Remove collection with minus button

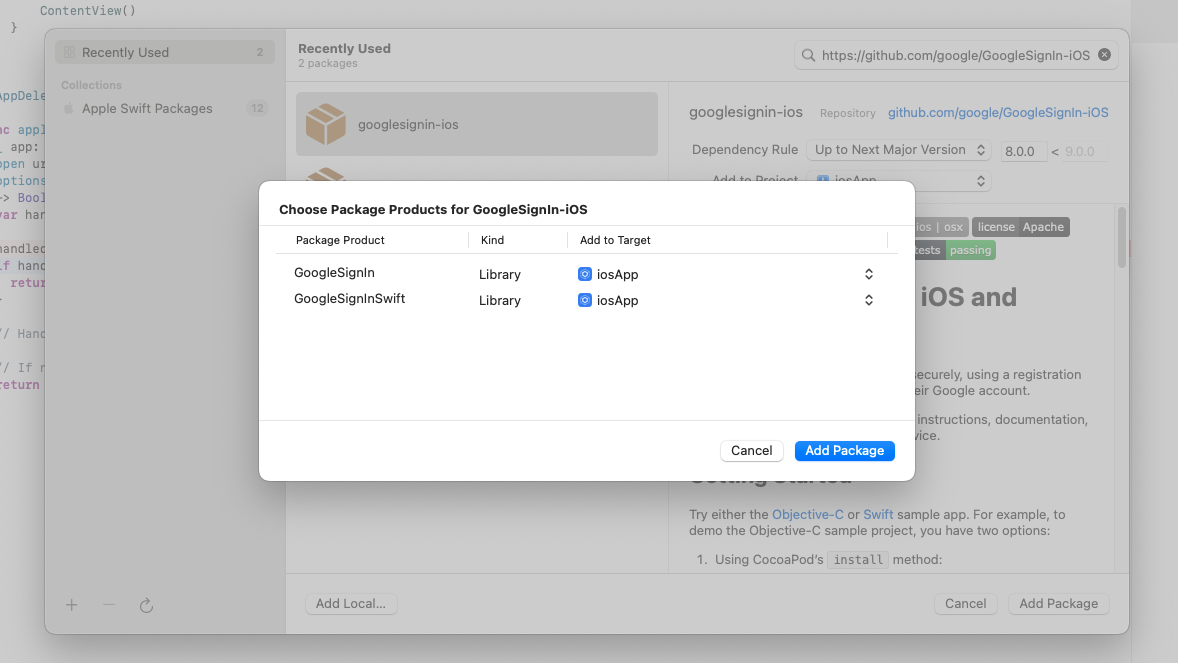click(x=109, y=604)
